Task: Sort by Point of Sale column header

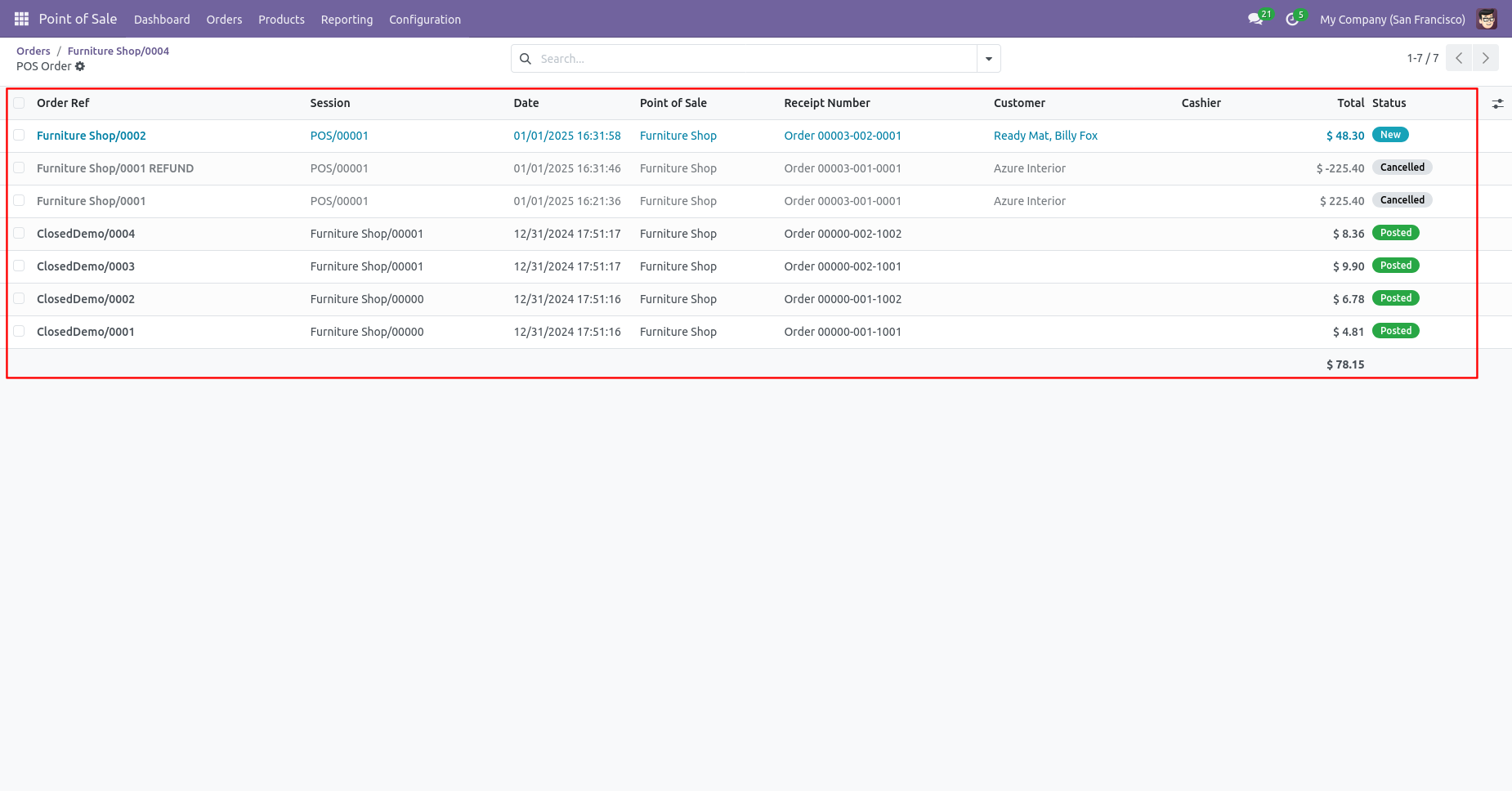Action: click(673, 103)
